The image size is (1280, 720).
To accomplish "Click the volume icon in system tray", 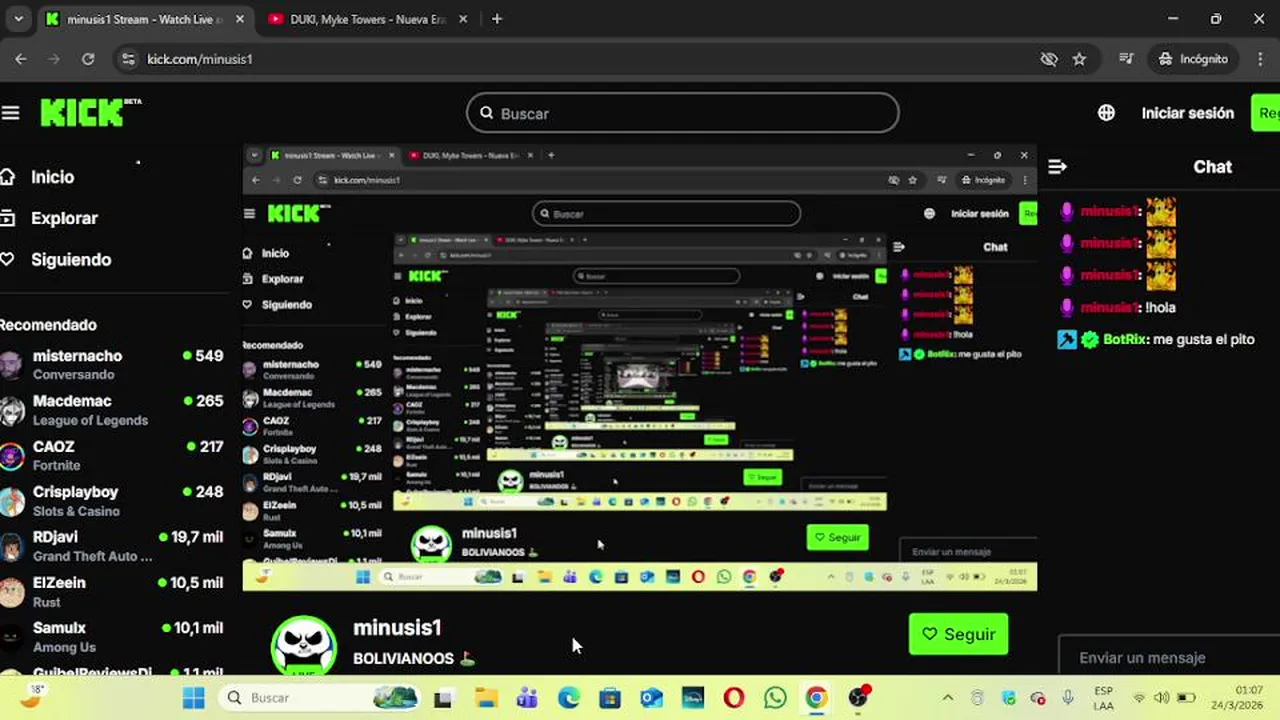I will tap(1162, 698).
